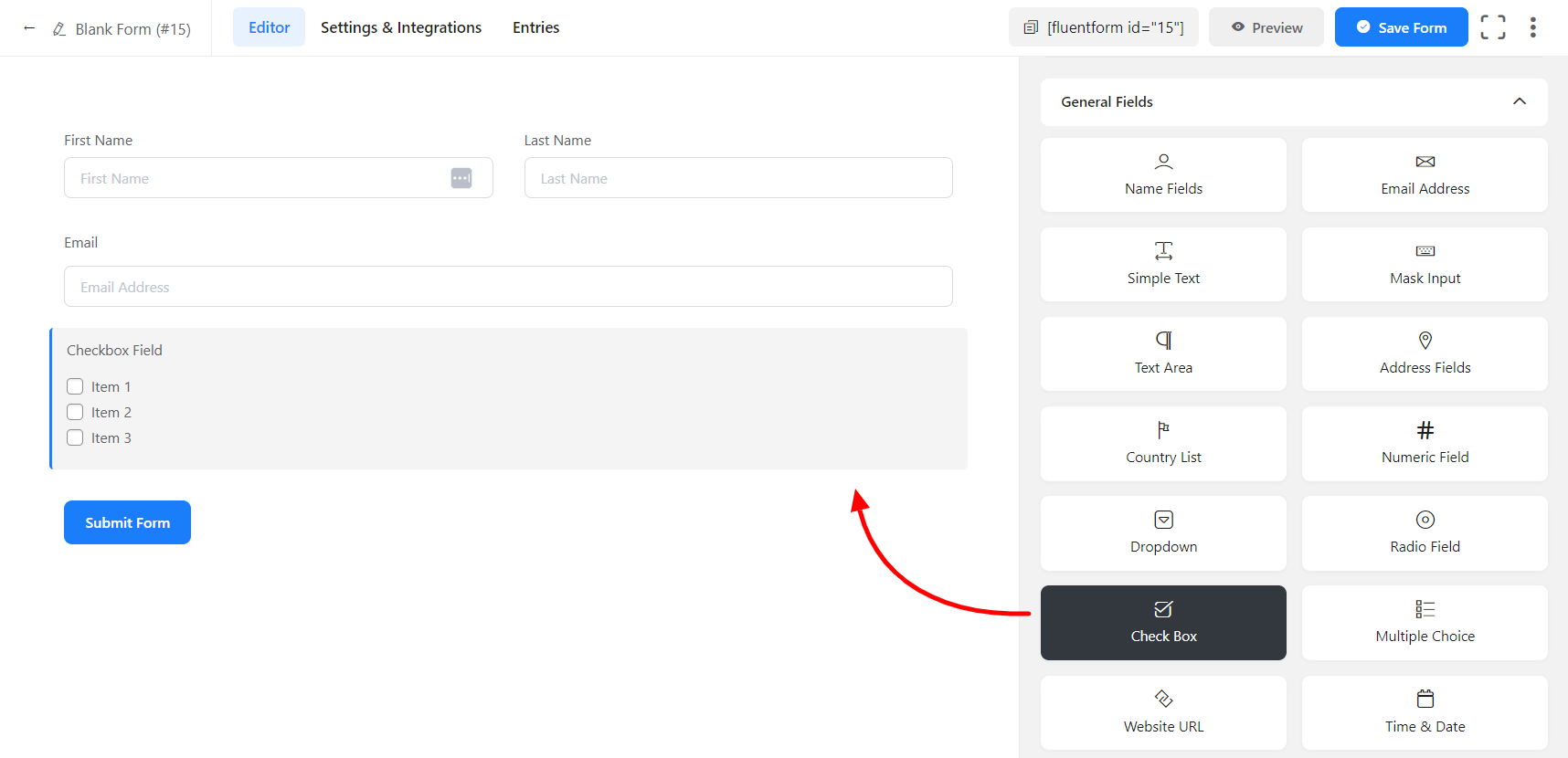Image resolution: width=1568 pixels, height=758 pixels.
Task: Click the Save Form button
Action: [1401, 27]
